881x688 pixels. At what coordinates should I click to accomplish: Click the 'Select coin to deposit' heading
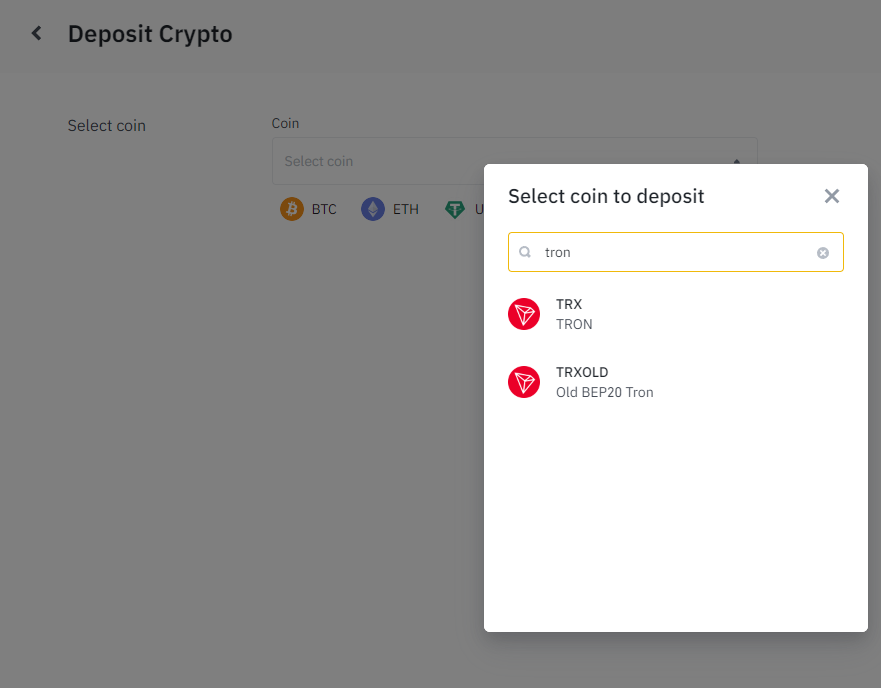click(606, 196)
